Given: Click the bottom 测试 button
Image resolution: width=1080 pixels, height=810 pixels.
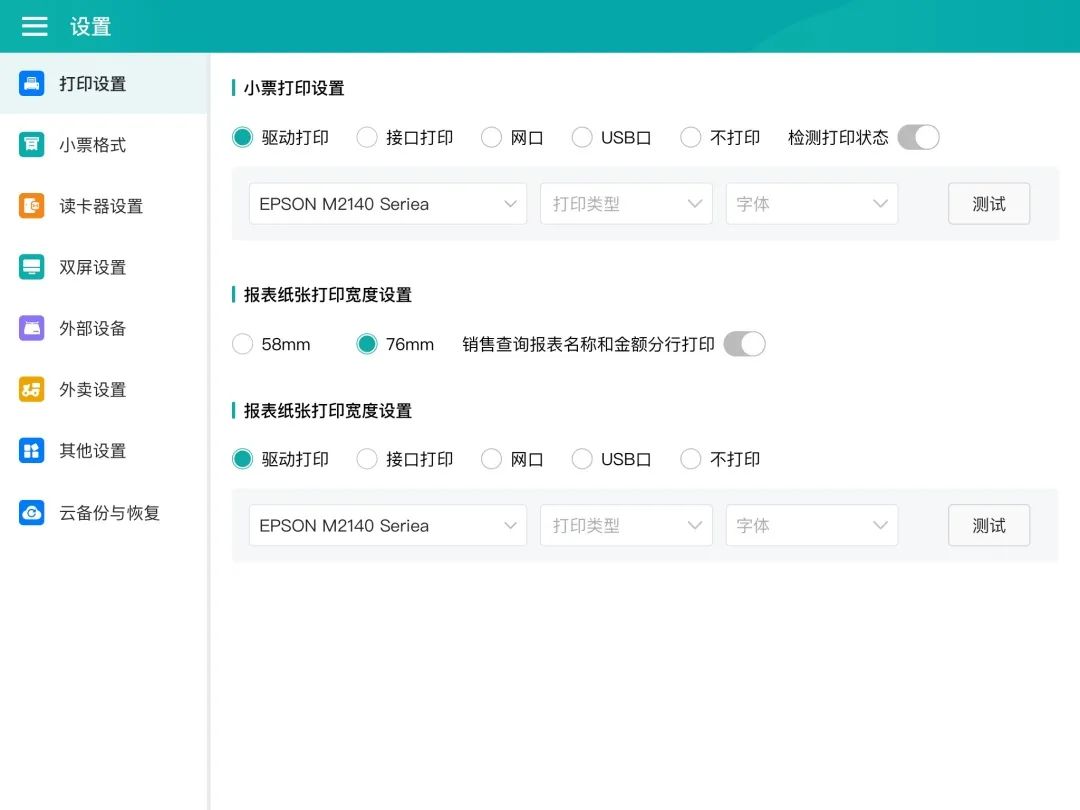Looking at the screenshot, I should (988, 526).
